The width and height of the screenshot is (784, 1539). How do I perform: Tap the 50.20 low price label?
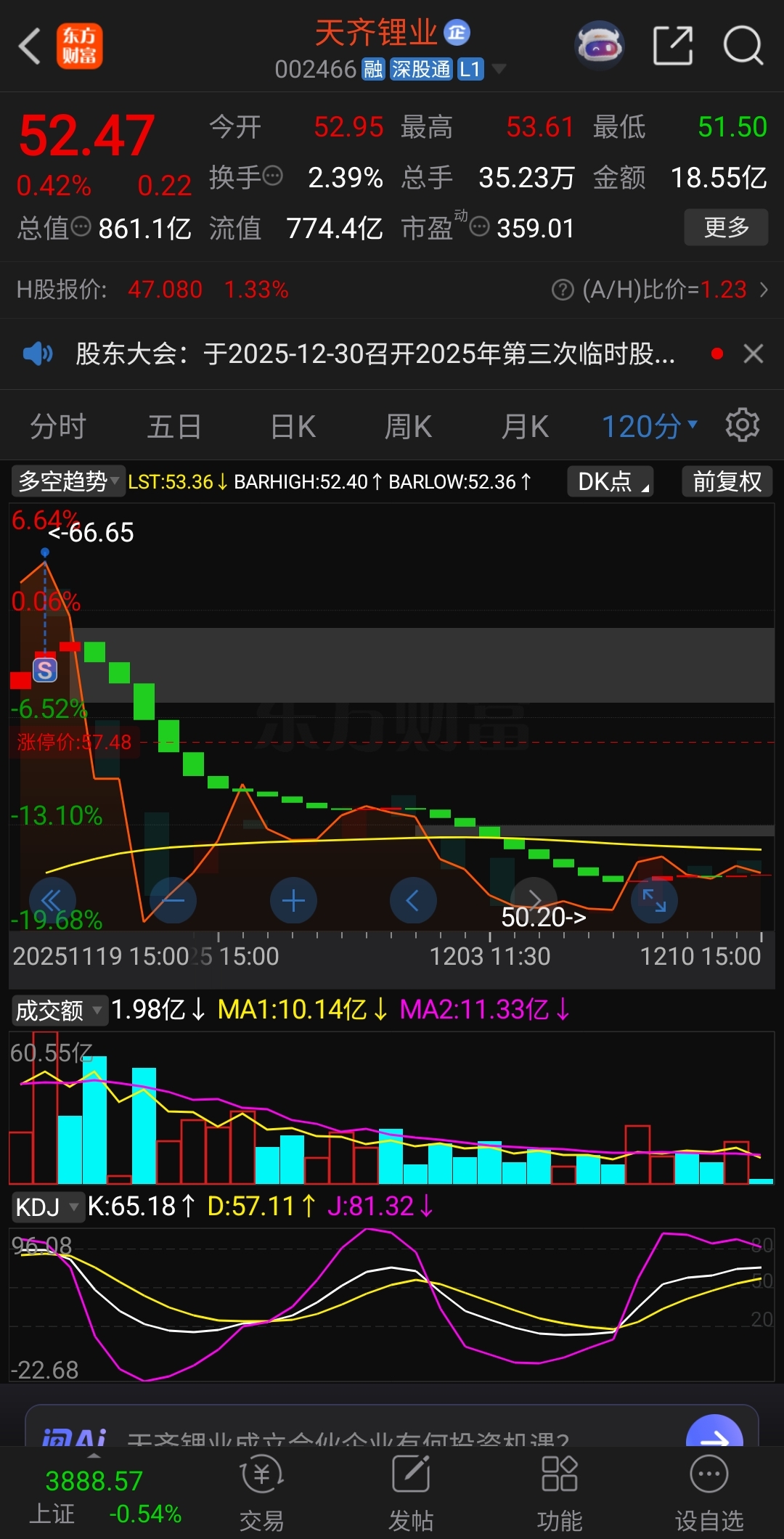544,918
